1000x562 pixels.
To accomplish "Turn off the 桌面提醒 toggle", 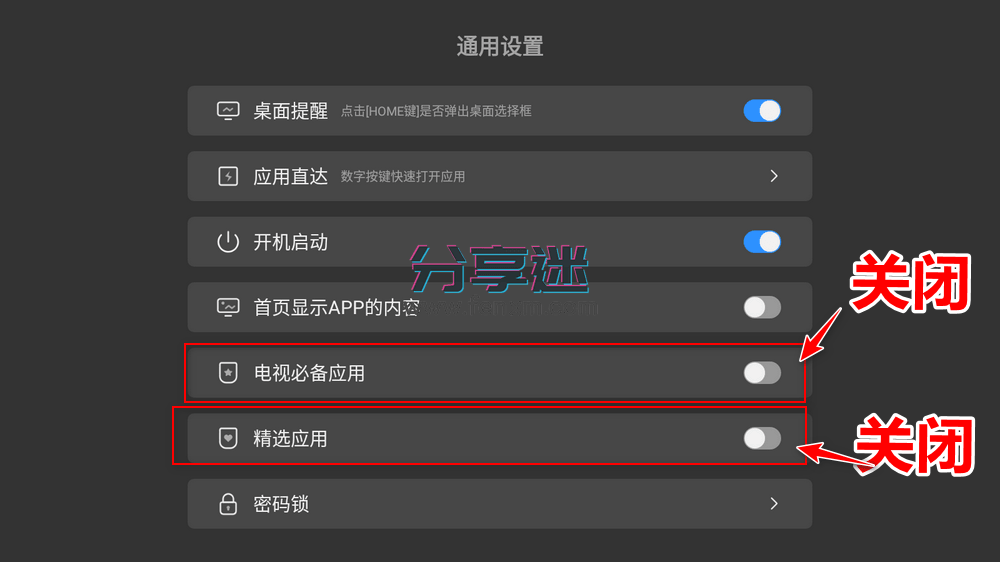I will [762, 110].
